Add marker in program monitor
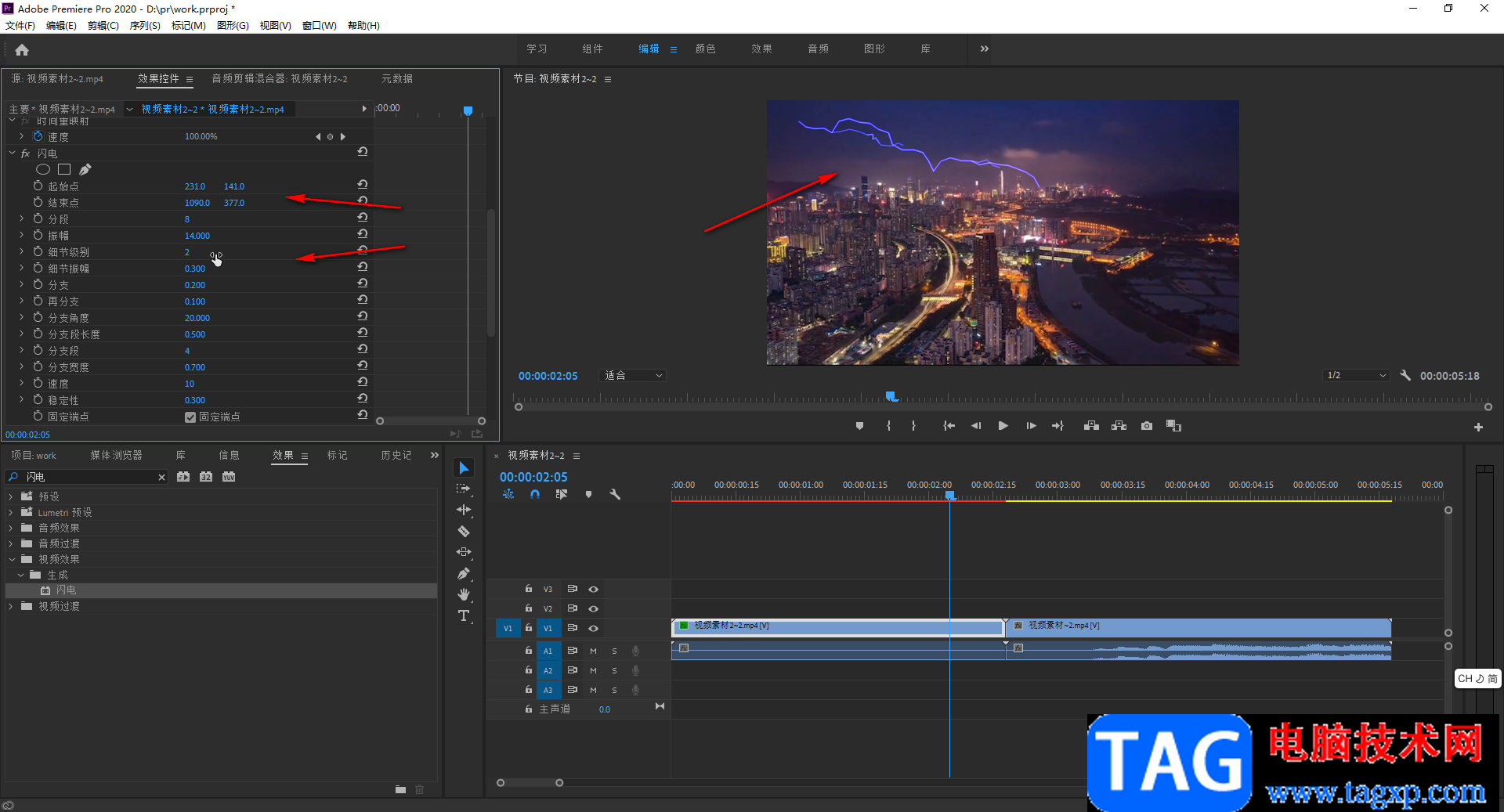 (859, 426)
